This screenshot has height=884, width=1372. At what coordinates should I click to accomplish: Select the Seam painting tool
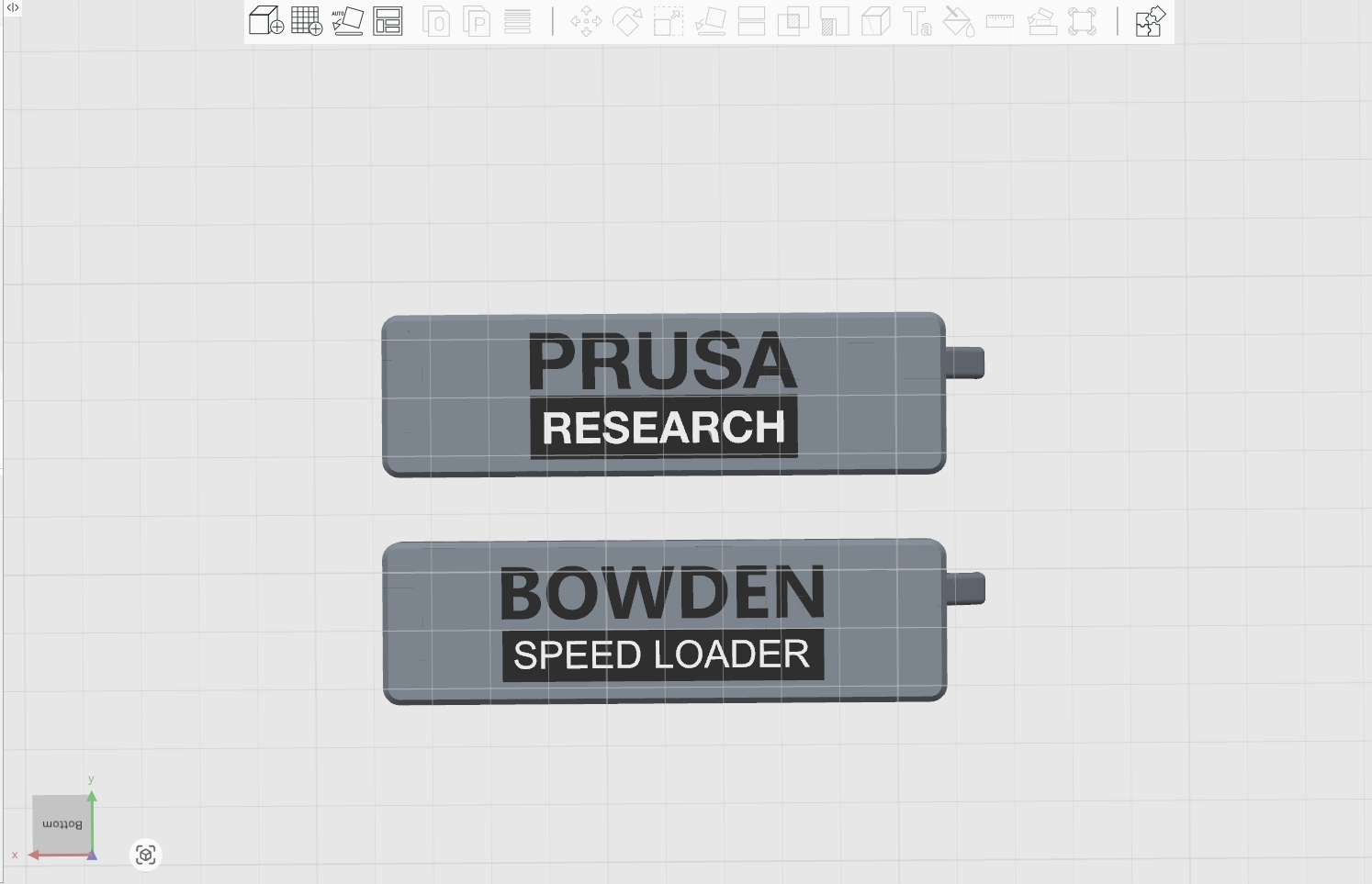pyautogui.click(x=876, y=21)
